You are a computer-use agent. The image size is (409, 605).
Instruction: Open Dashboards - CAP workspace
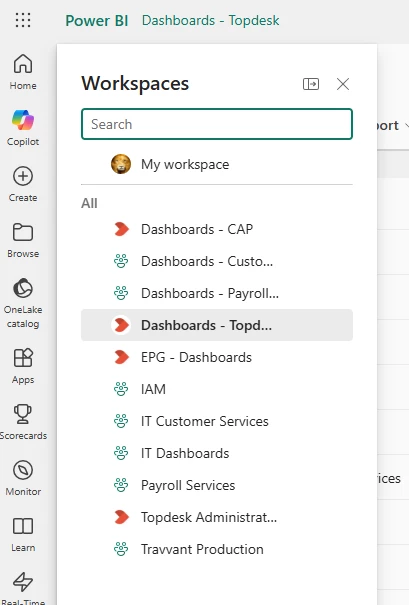(x=217, y=229)
